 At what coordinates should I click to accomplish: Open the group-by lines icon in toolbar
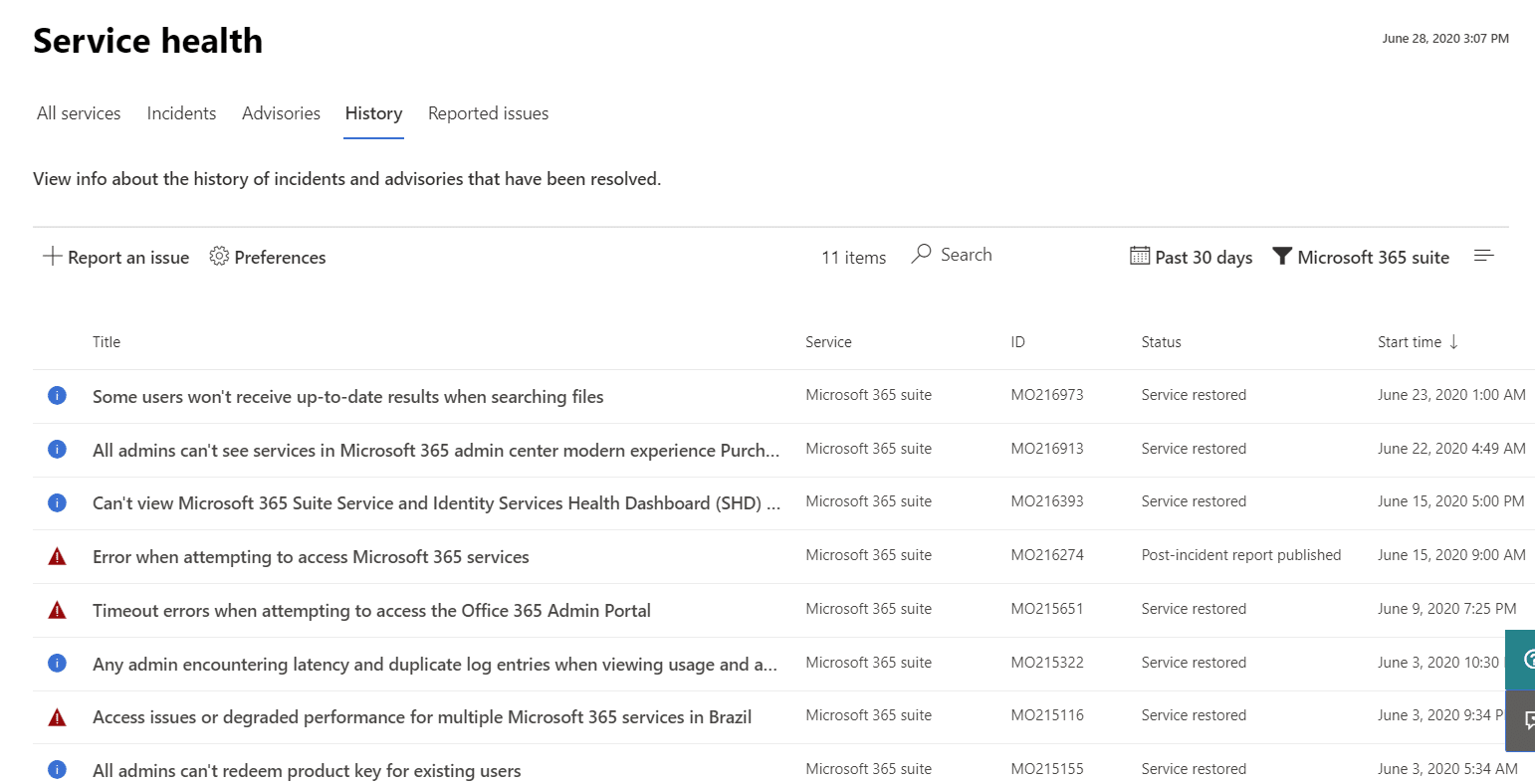tap(1483, 256)
